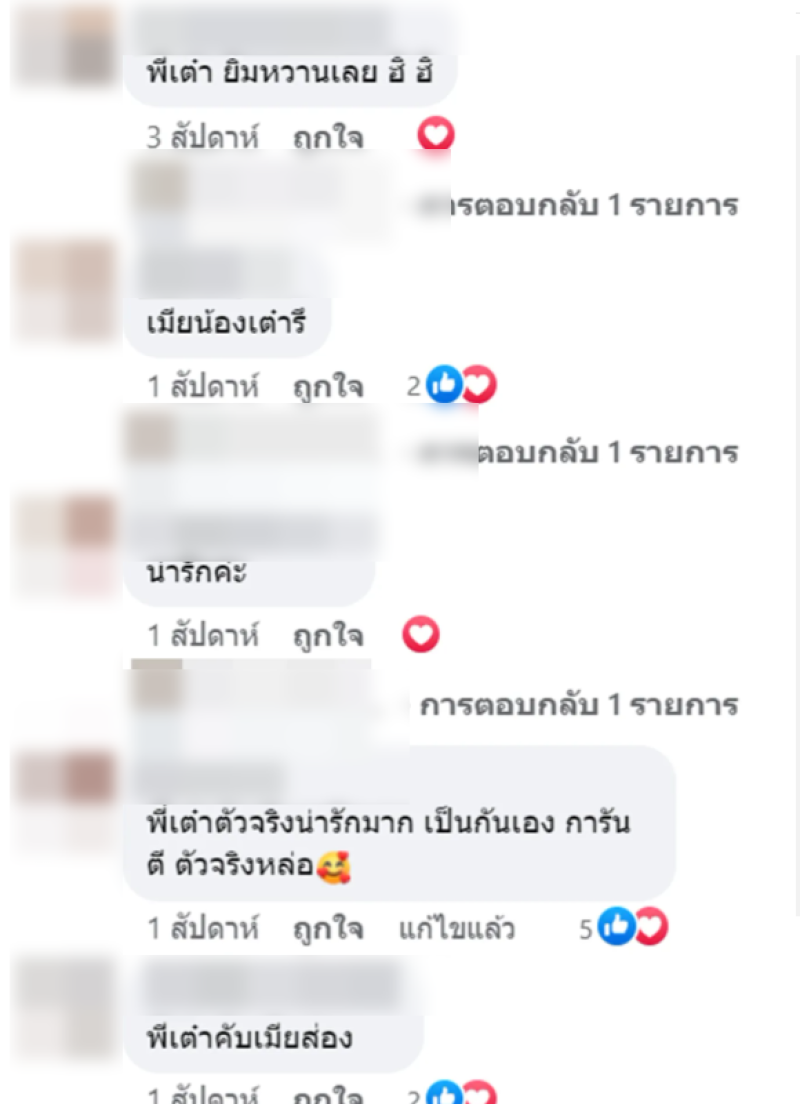The image size is (800, 1104).
Task: Open reaction count 2 under 'เมียน้องเต๋ารึ'
Action: [x=413, y=386]
